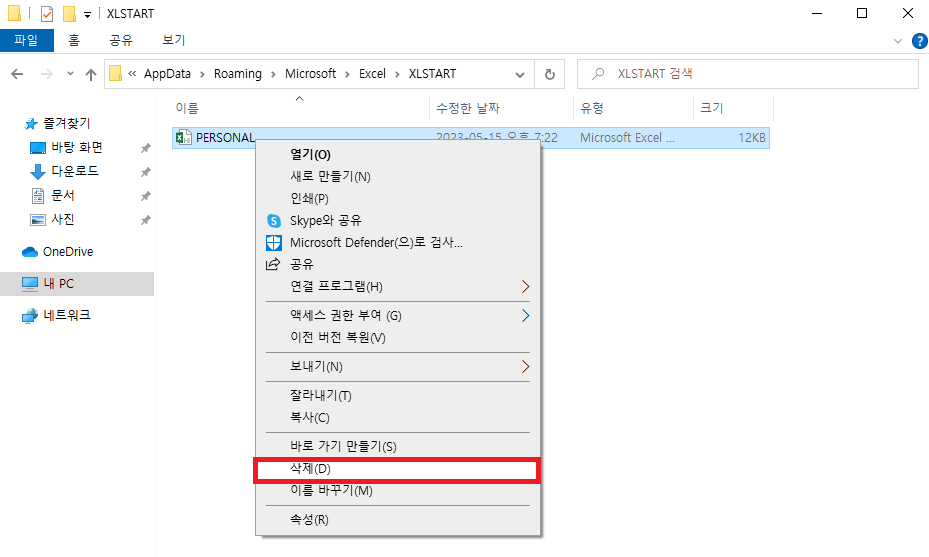Click the pin icon beside 사진
The image size is (929, 557).
pos(145,220)
